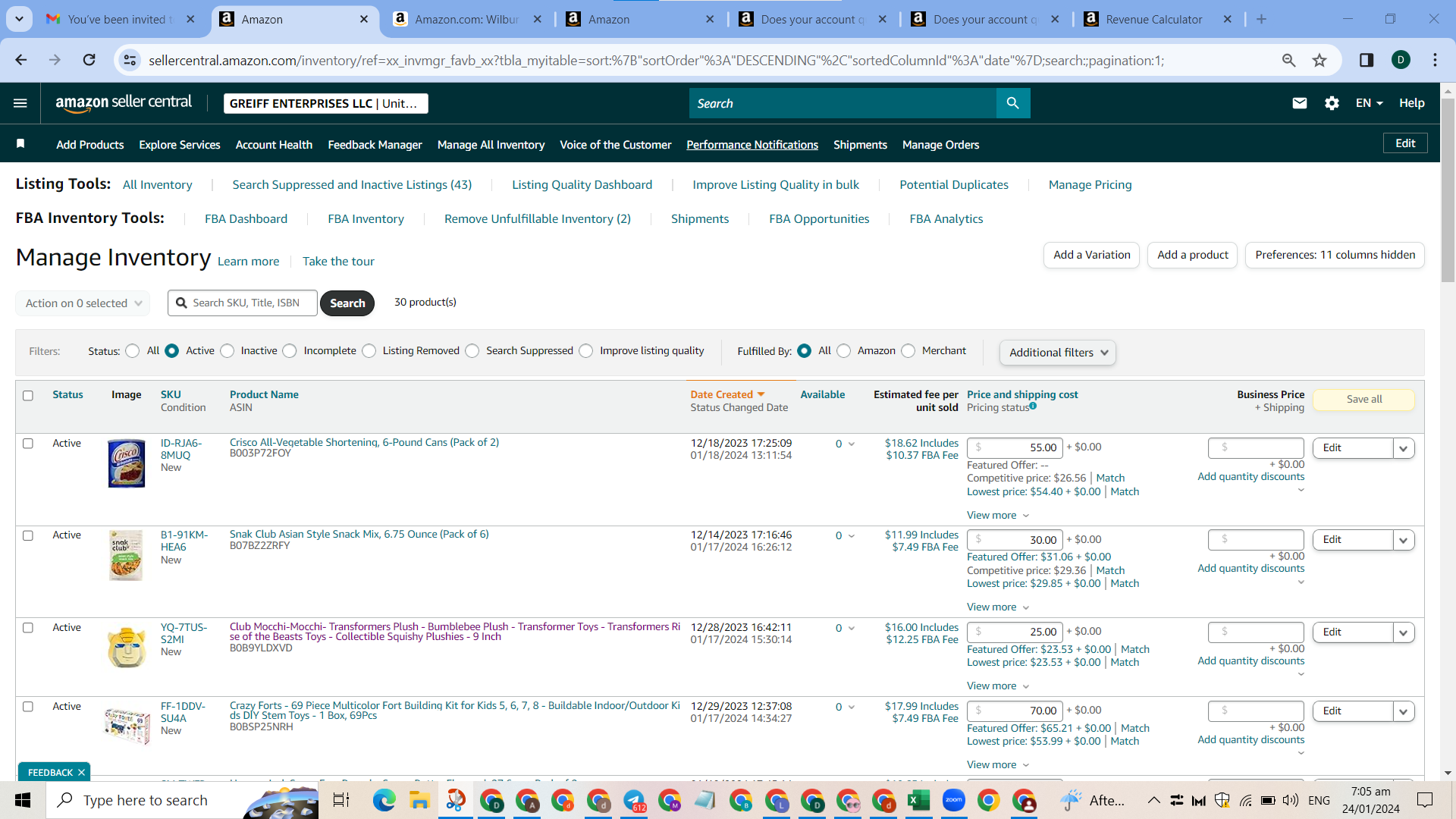The height and width of the screenshot is (819, 1456).
Task: Open Edit dropdown arrow for Snak Club row
Action: pos(1404,540)
